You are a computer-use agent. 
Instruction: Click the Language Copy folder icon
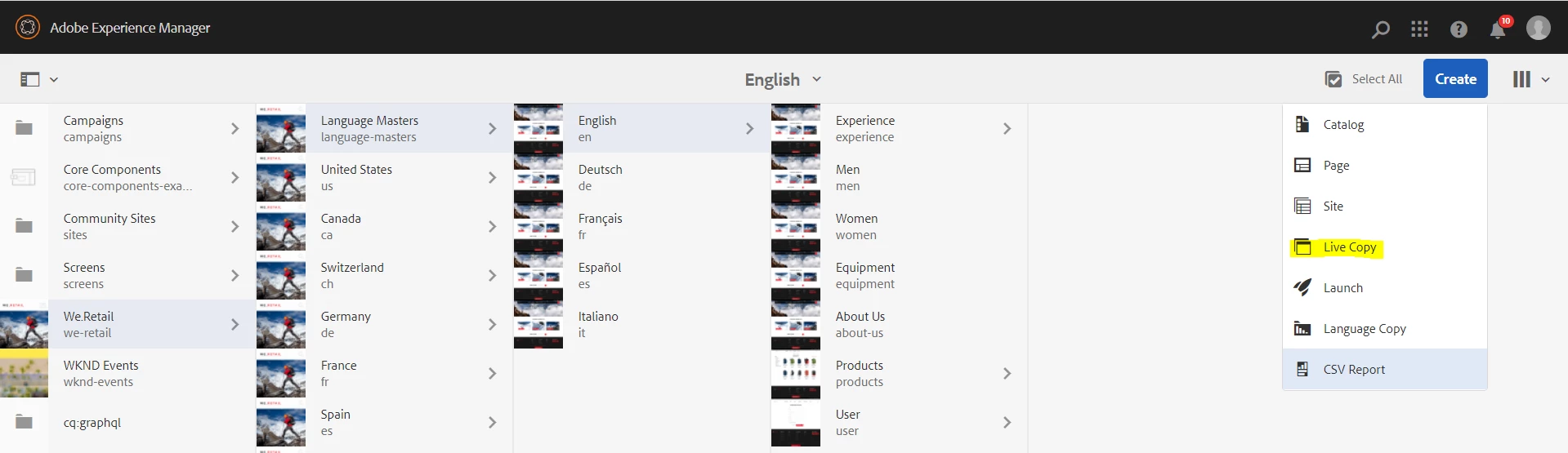click(1302, 328)
